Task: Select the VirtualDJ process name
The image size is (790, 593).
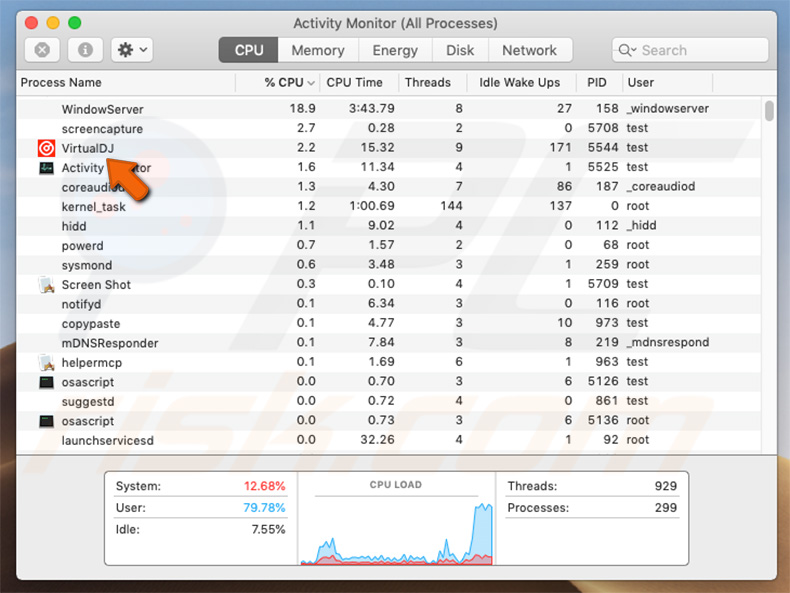Action: pyautogui.click(x=88, y=148)
